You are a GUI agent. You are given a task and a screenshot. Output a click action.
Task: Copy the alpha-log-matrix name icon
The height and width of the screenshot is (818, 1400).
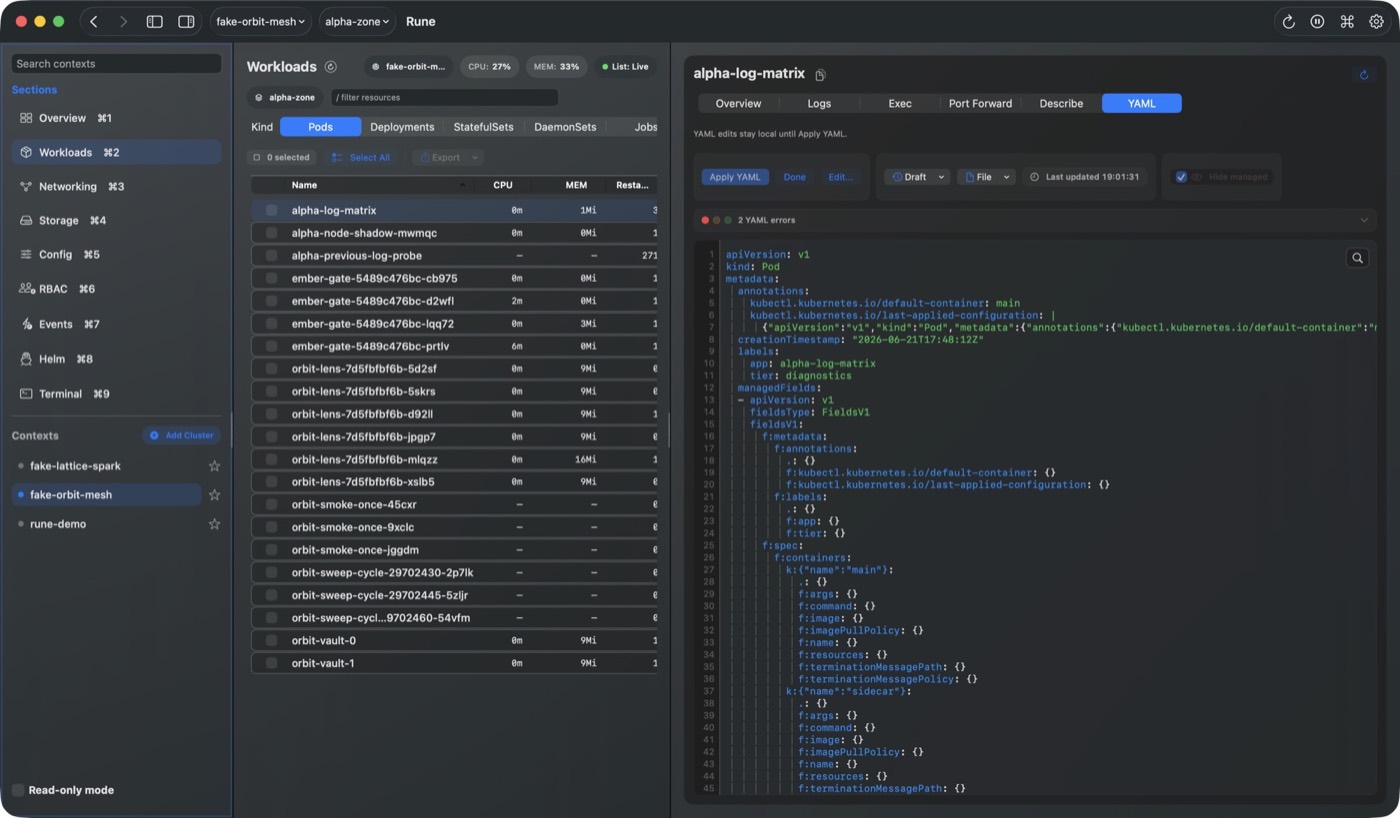pos(820,75)
